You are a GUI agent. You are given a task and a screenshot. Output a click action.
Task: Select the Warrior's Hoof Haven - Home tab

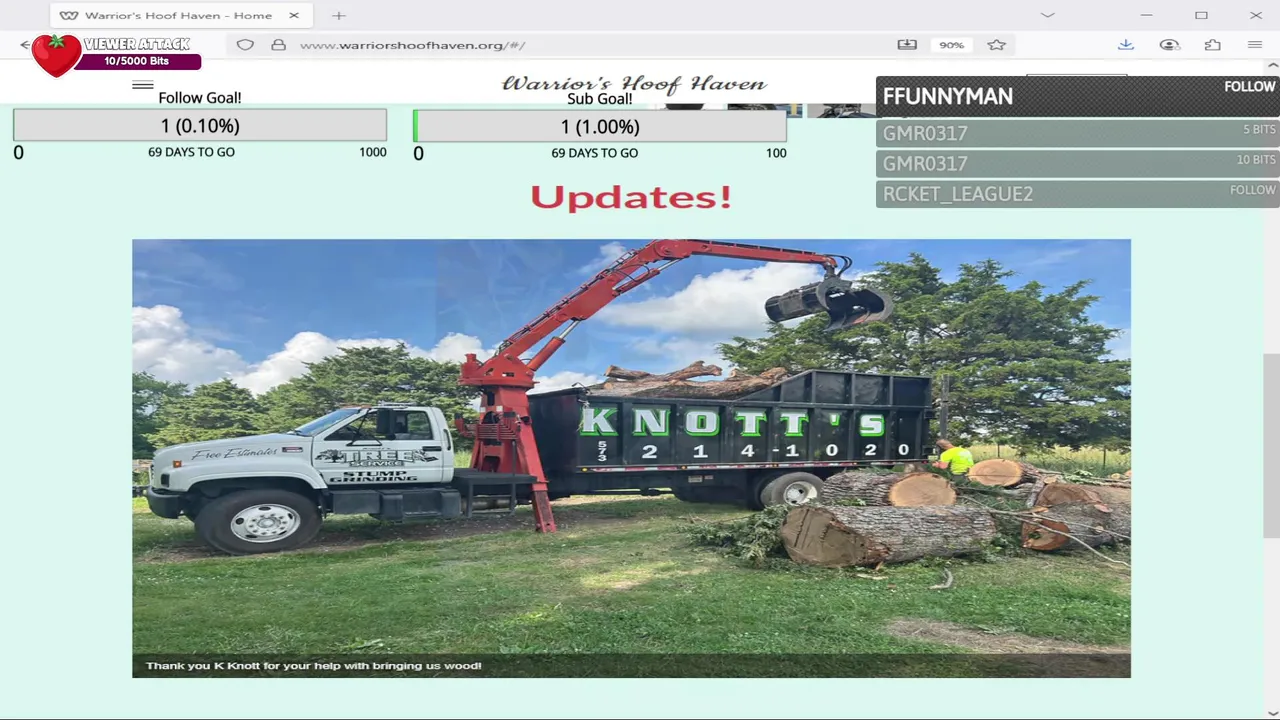pyautogui.click(x=179, y=15)
